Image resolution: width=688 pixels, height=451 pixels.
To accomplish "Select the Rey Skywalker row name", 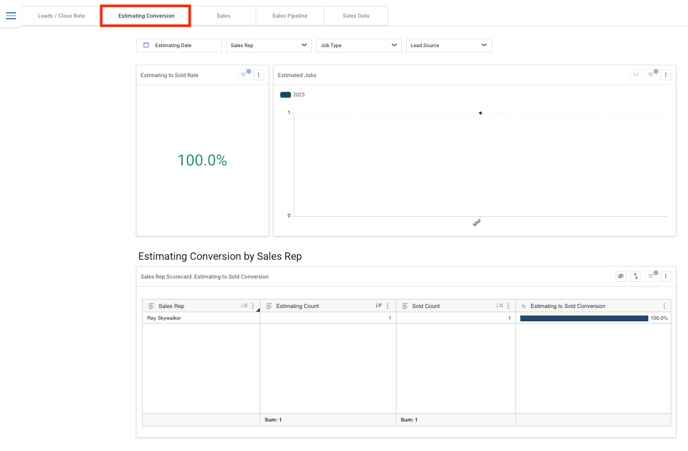I will (x=164, y=318).
